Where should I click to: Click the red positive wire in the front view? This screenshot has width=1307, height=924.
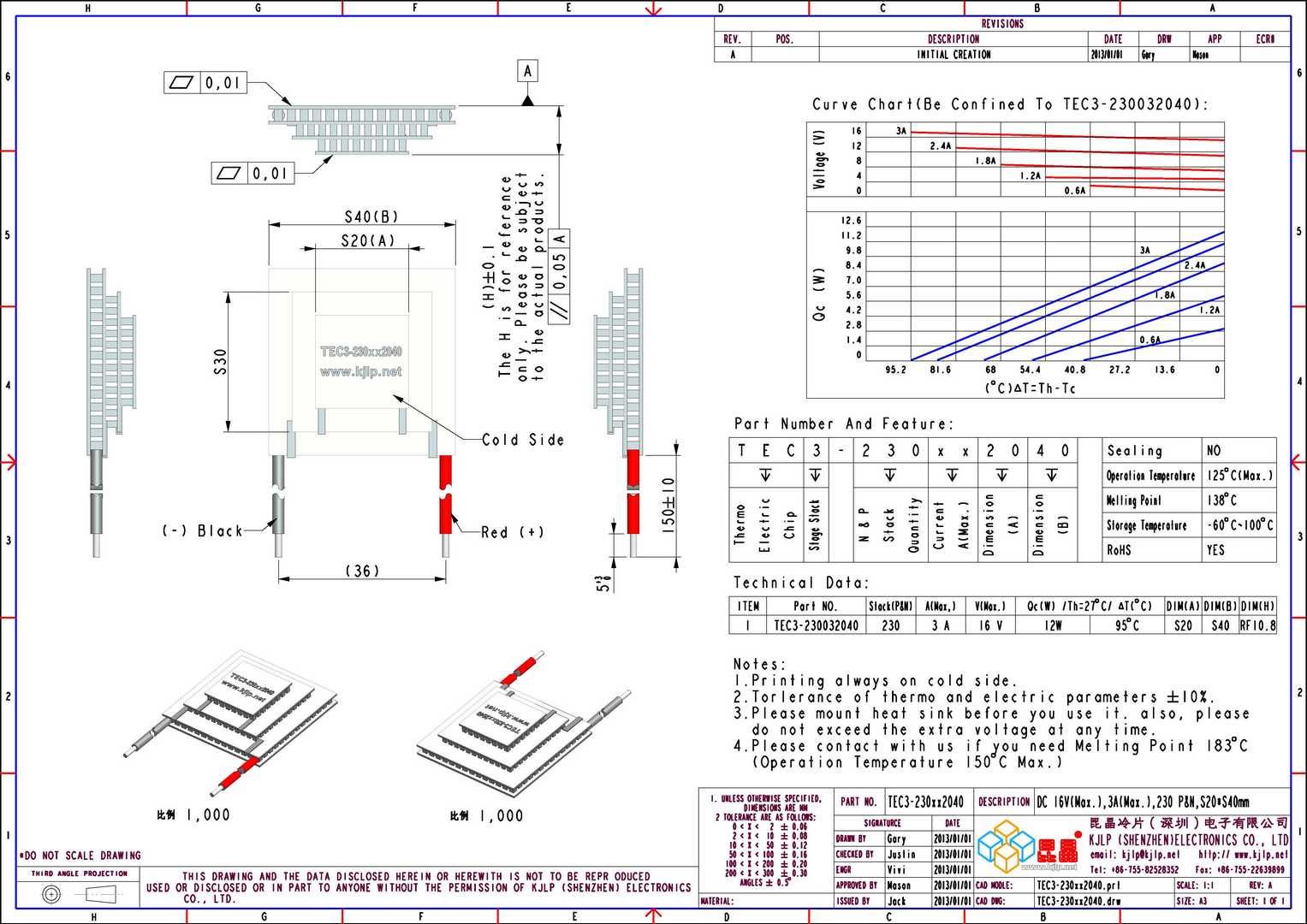pyautogui.click(x=446, y=494)
